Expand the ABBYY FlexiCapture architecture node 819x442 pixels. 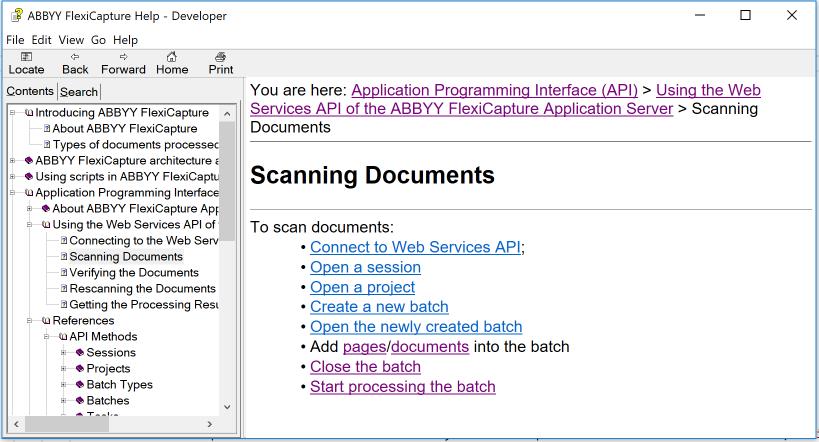[13, 160]
